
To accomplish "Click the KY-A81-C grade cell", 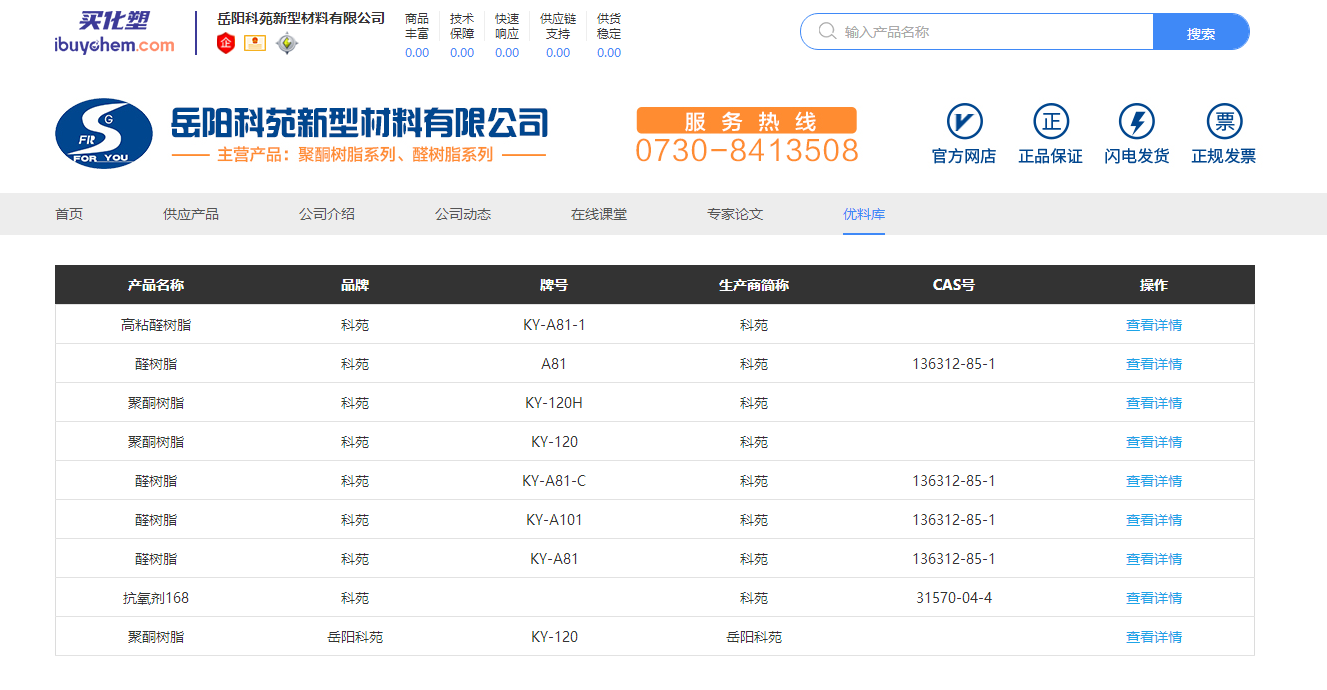I will pos(554,481).
